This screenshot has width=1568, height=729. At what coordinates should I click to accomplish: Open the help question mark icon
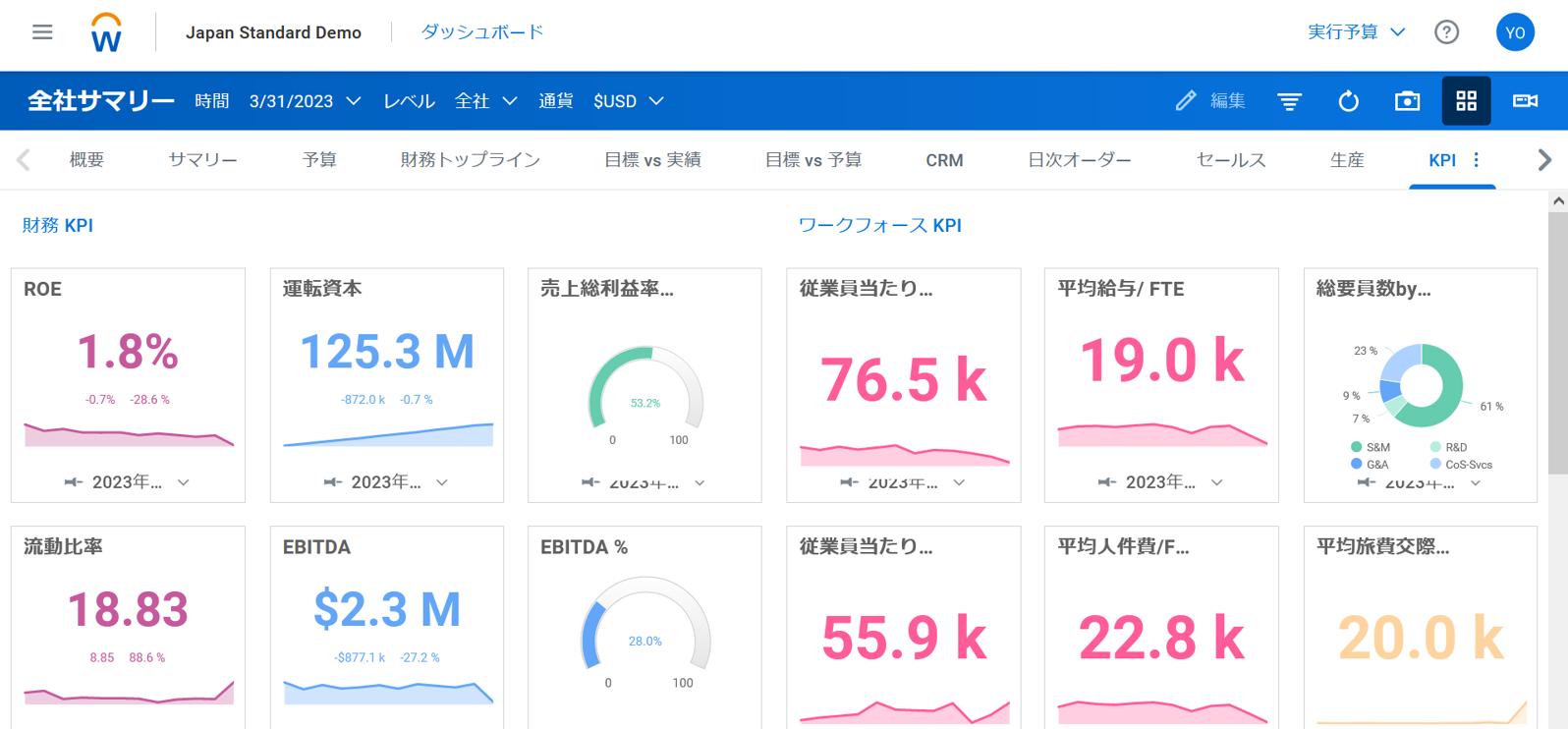coord(1446,32)
